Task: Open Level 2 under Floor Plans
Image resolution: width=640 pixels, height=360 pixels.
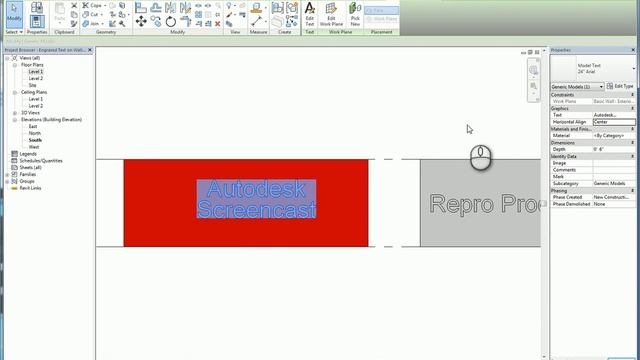Action: point(36,78)
